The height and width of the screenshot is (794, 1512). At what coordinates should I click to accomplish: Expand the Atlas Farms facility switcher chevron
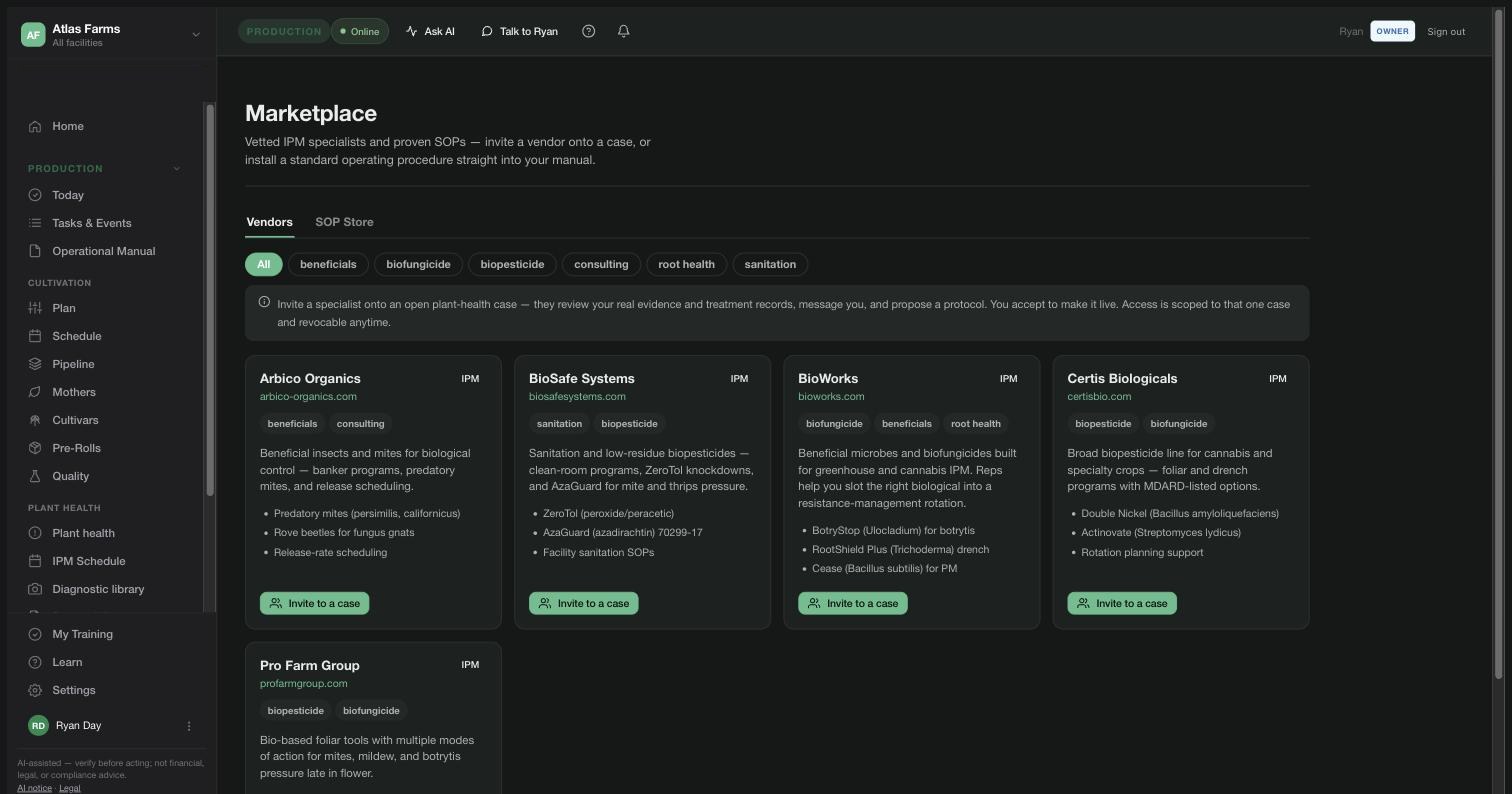[x=196, y=35]
